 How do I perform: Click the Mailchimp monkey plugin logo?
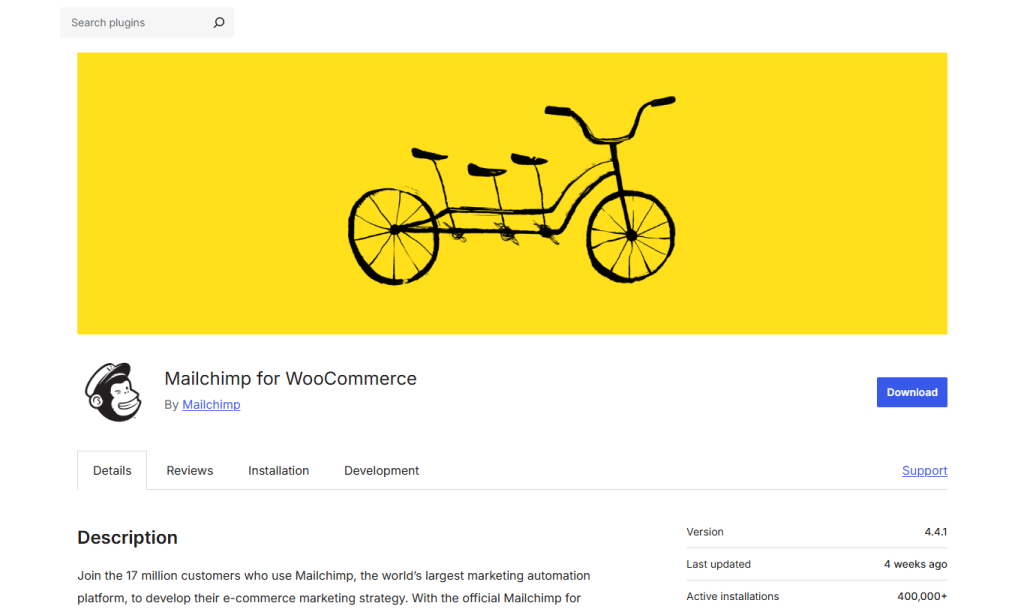[x=113, y=392]
